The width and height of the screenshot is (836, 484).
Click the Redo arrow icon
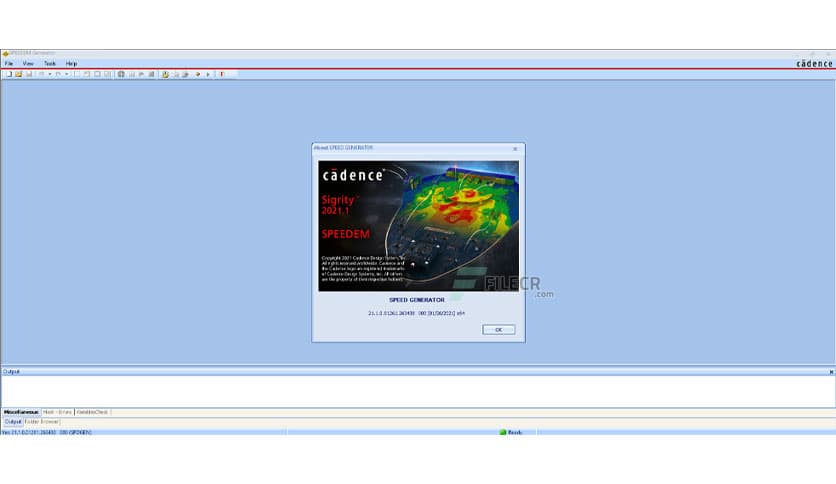click(x=58, y=74)
